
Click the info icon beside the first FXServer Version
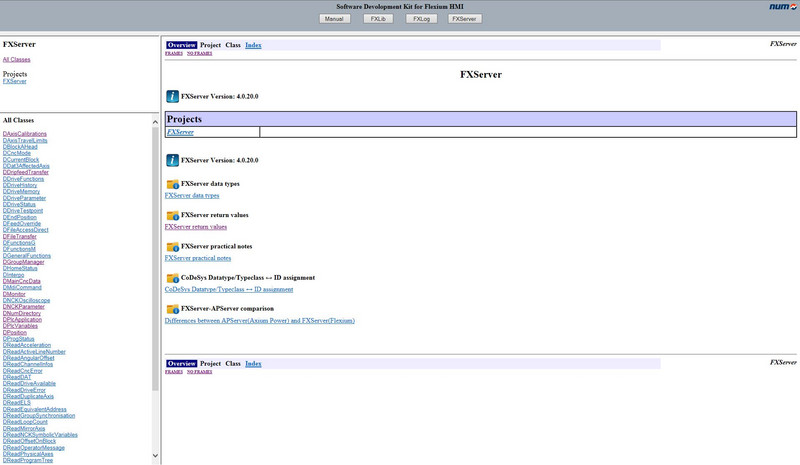[x=172, y=96]
